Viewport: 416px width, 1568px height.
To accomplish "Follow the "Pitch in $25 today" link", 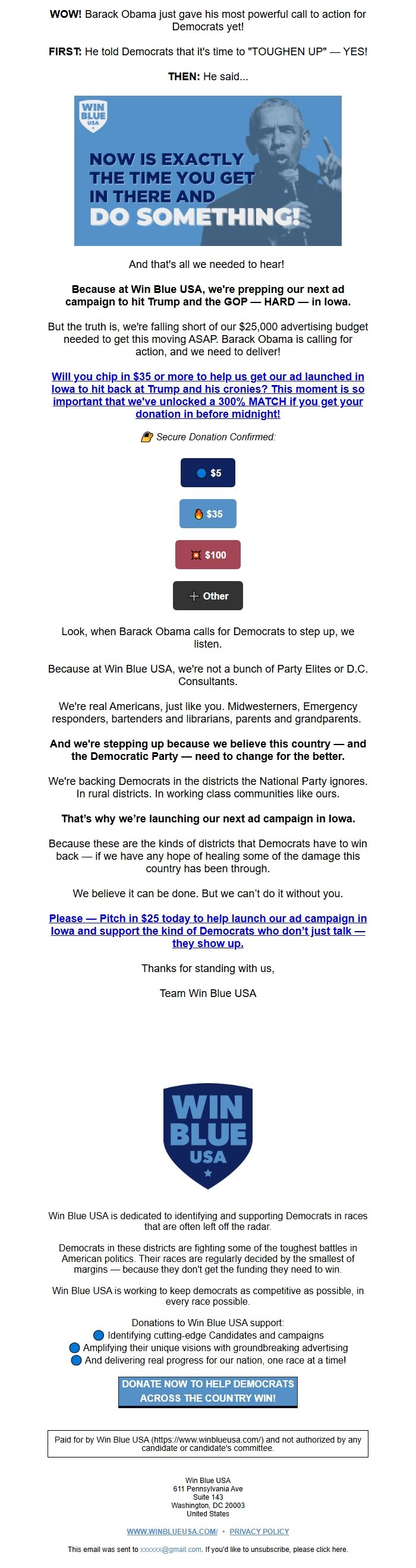I will (207, 930).
